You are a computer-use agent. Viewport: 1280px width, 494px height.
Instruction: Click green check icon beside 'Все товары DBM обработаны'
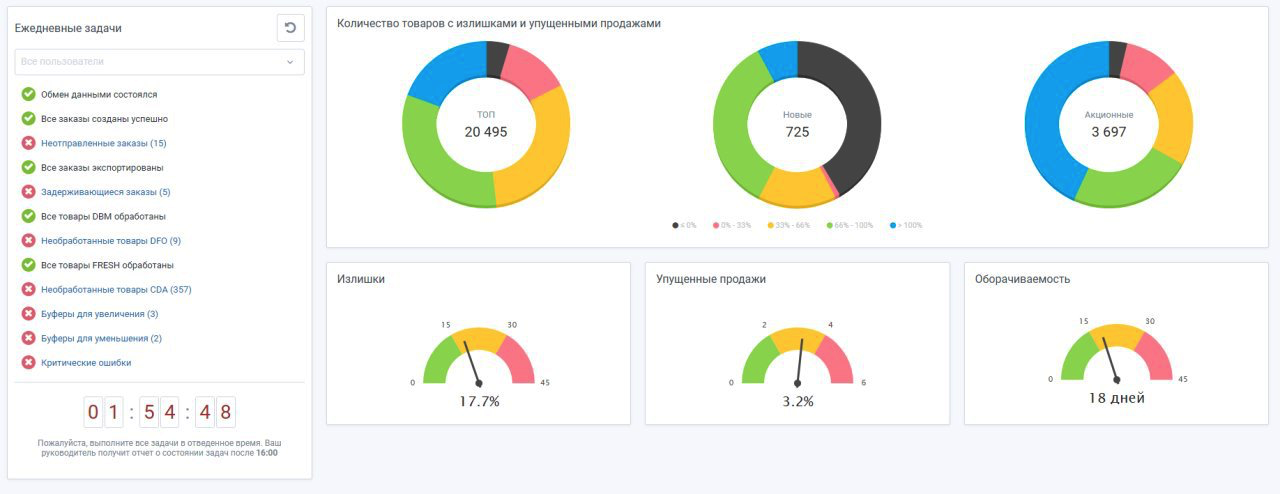click(x=28, y=216)
